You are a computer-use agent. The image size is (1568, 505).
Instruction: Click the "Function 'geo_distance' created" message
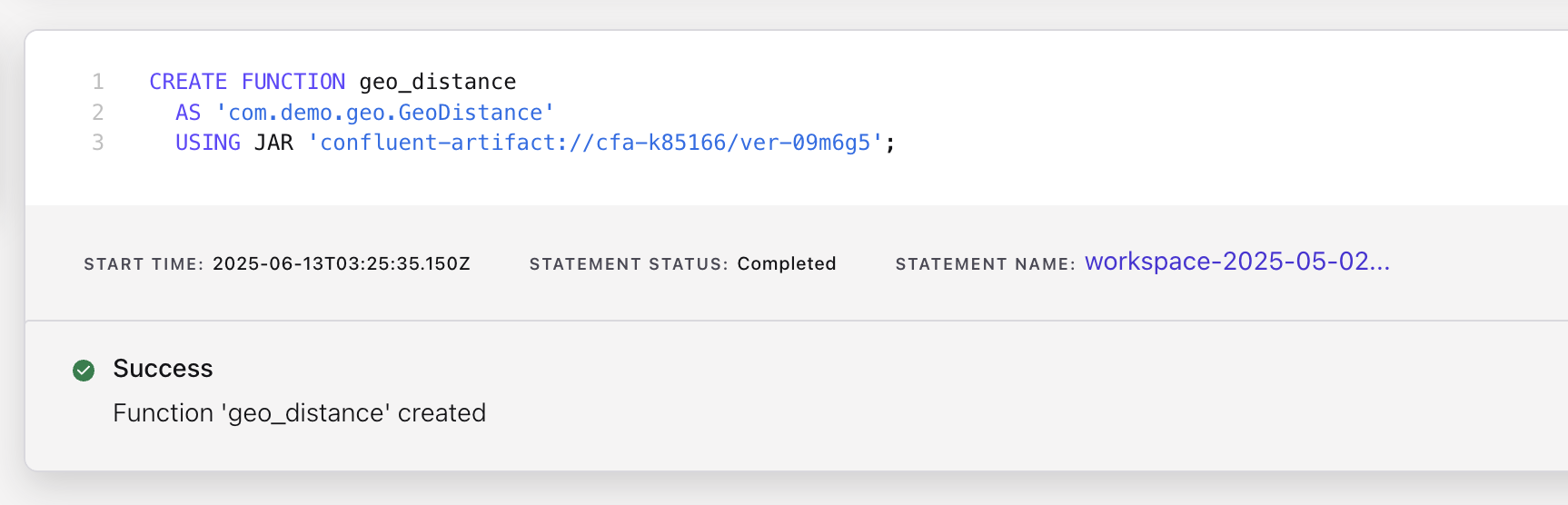click(299, 413)
